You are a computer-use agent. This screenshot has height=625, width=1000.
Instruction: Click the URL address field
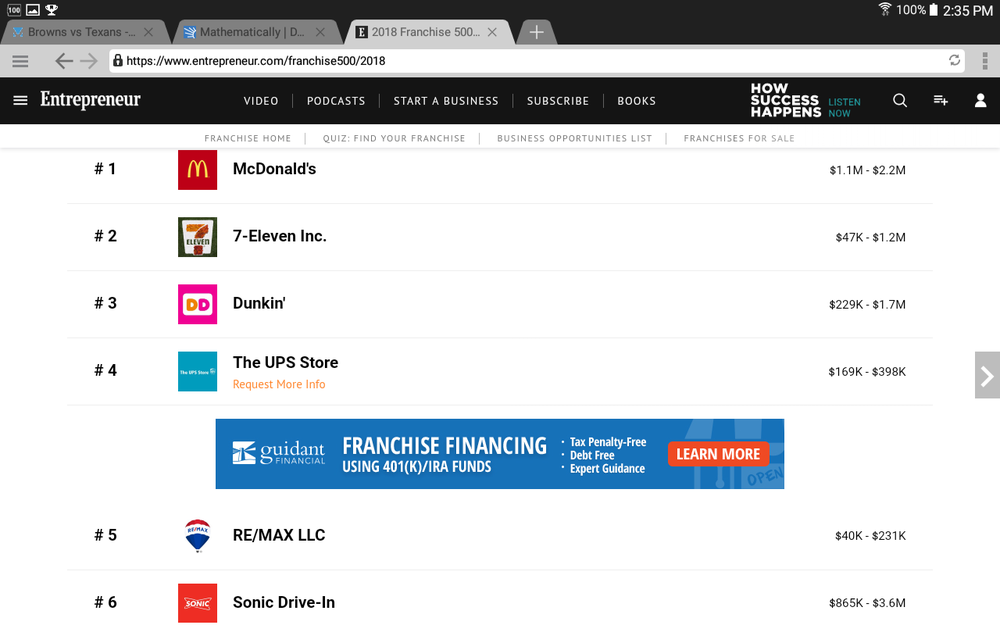pos(528,61)
